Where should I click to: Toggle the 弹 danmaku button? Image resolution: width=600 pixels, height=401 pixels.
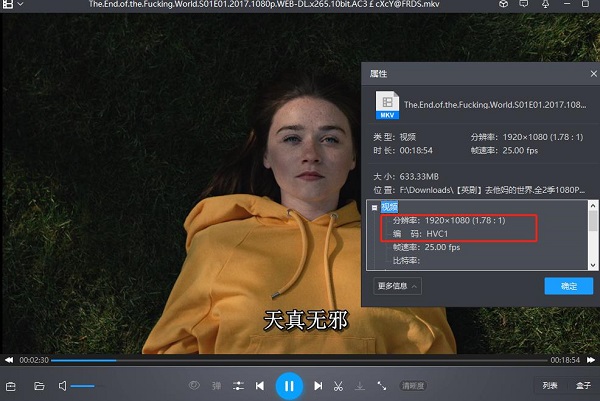[217, 386]
